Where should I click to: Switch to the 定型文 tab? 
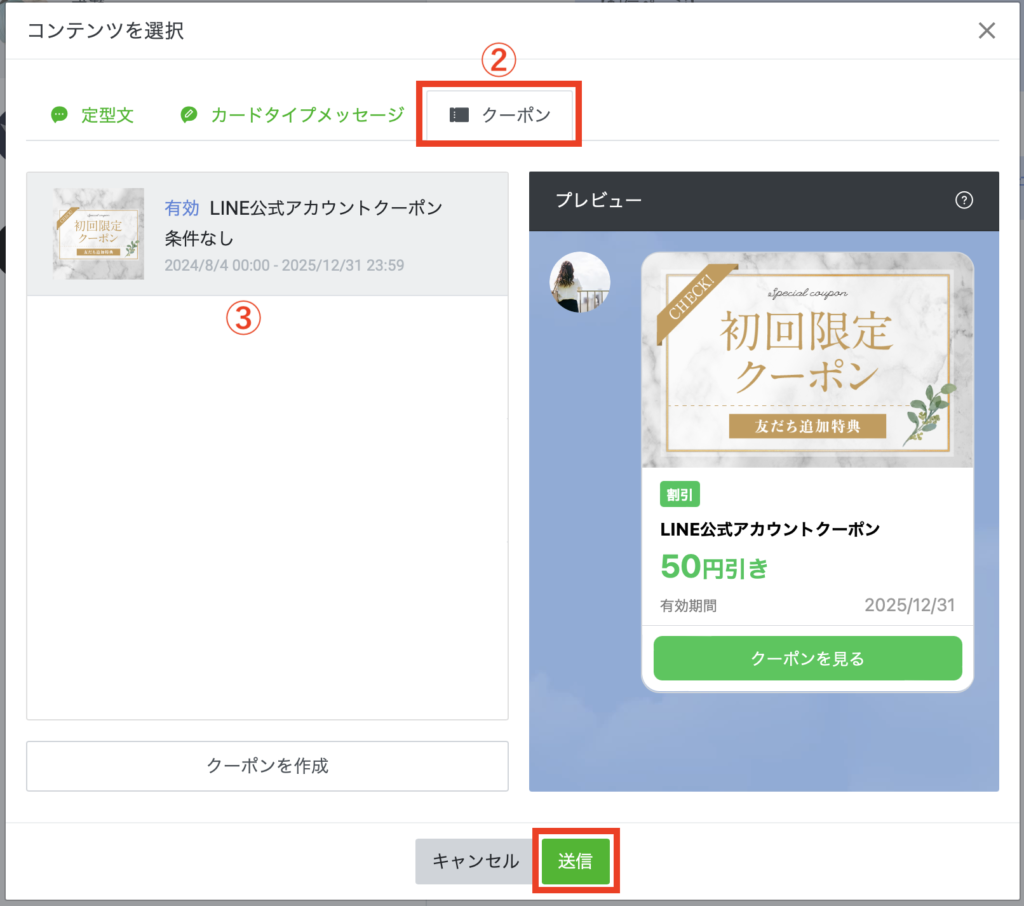[106, 115]
